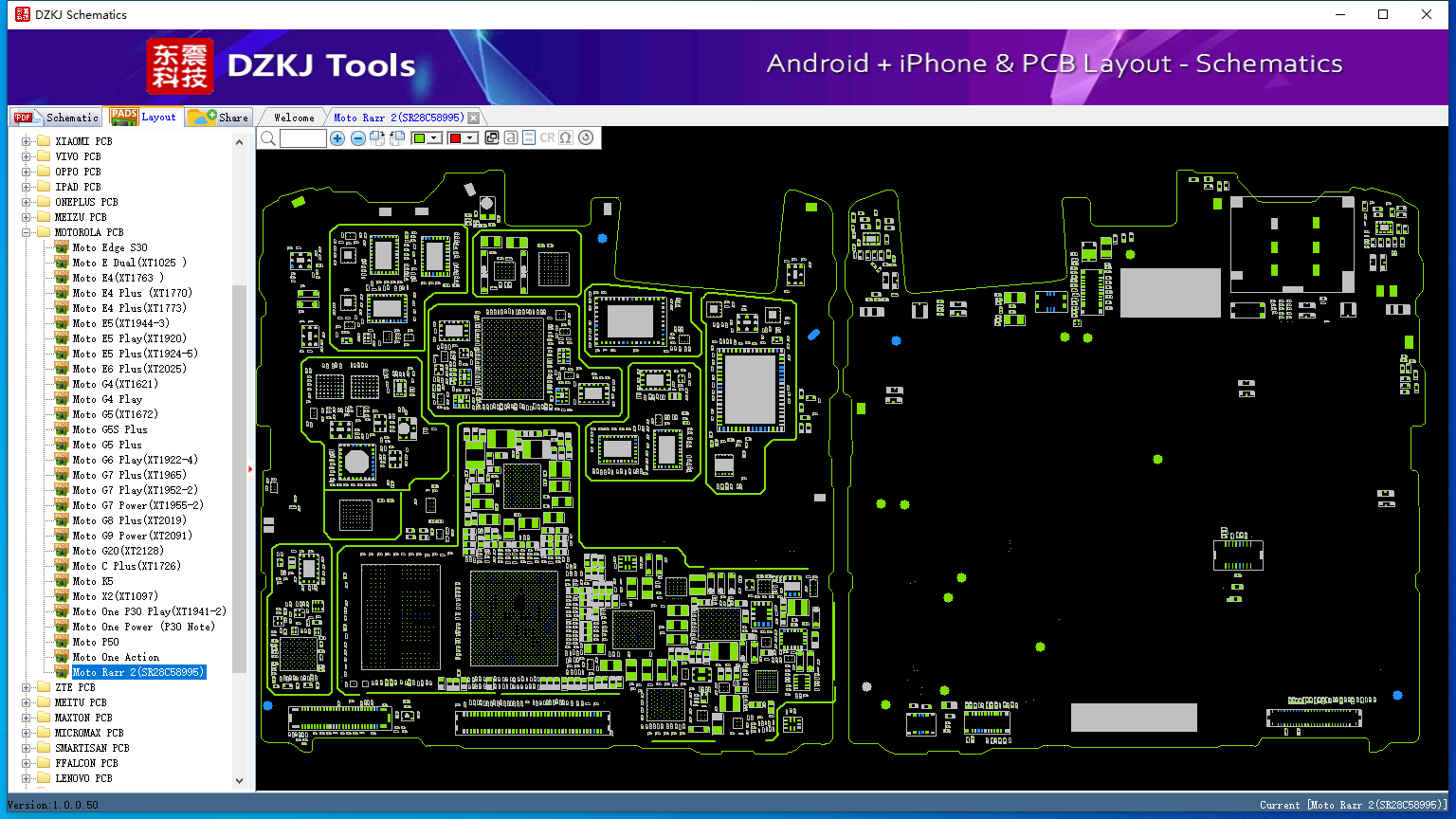Switch to the Schematic tab

click(55, 118)
